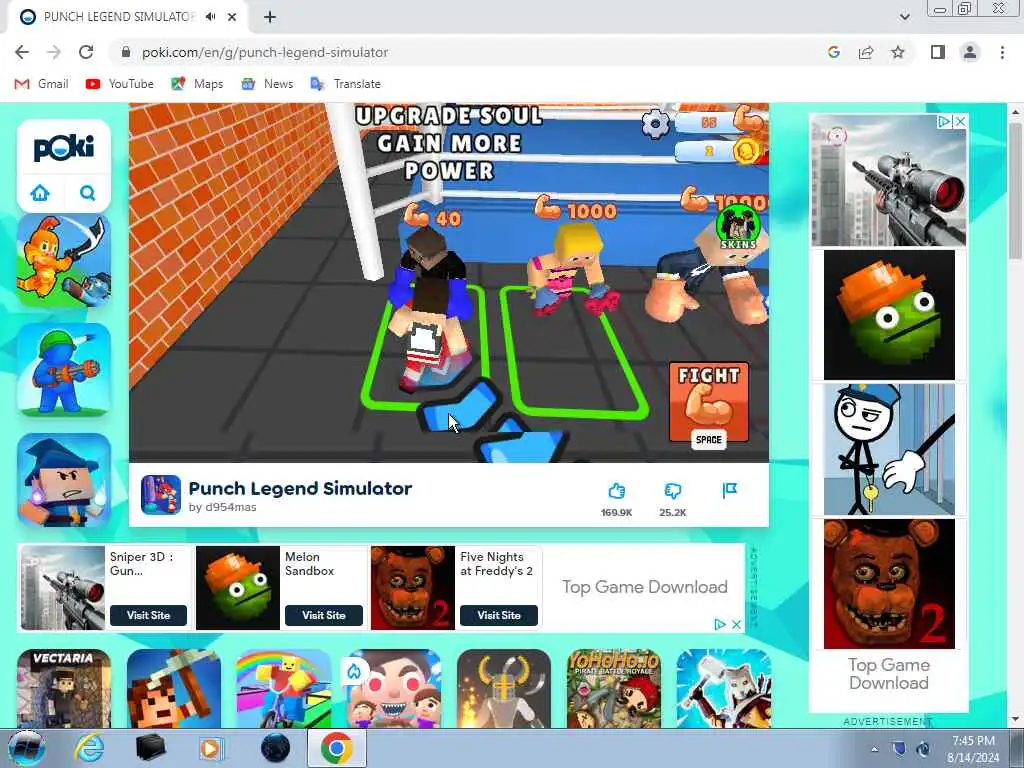Bookmark this page with star
Viewport: 1024px width, 768px height.
898,52
